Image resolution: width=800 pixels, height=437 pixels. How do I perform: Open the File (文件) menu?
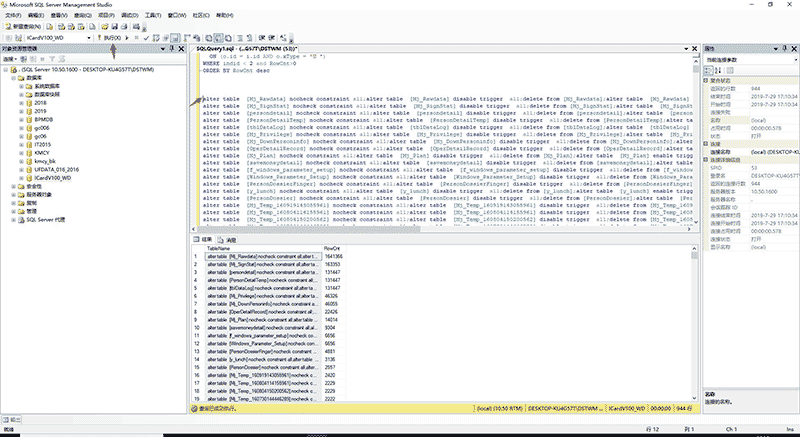pos(13,15)
